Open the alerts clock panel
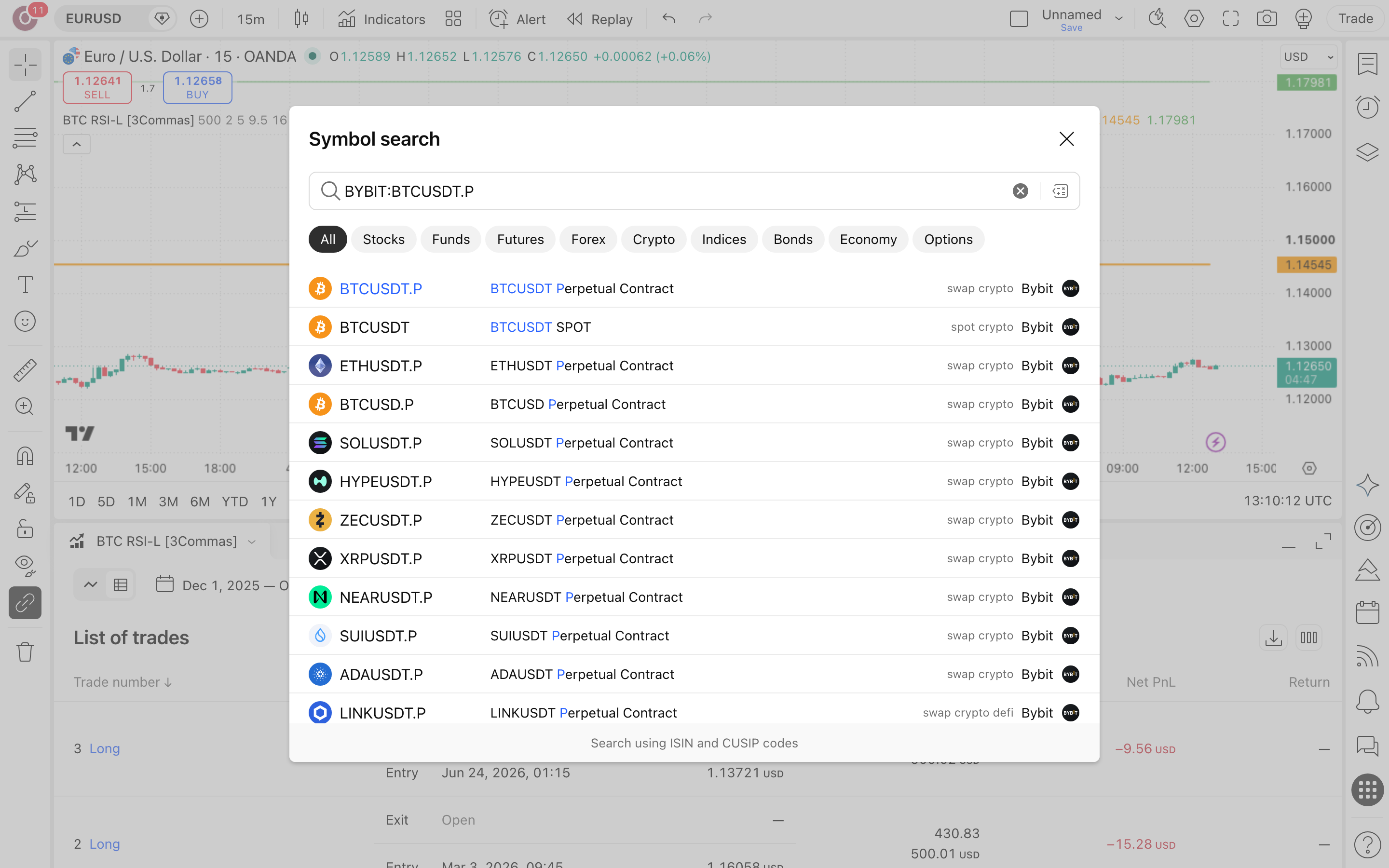Screen dimensions: 1389x868 coord(1367,107)
